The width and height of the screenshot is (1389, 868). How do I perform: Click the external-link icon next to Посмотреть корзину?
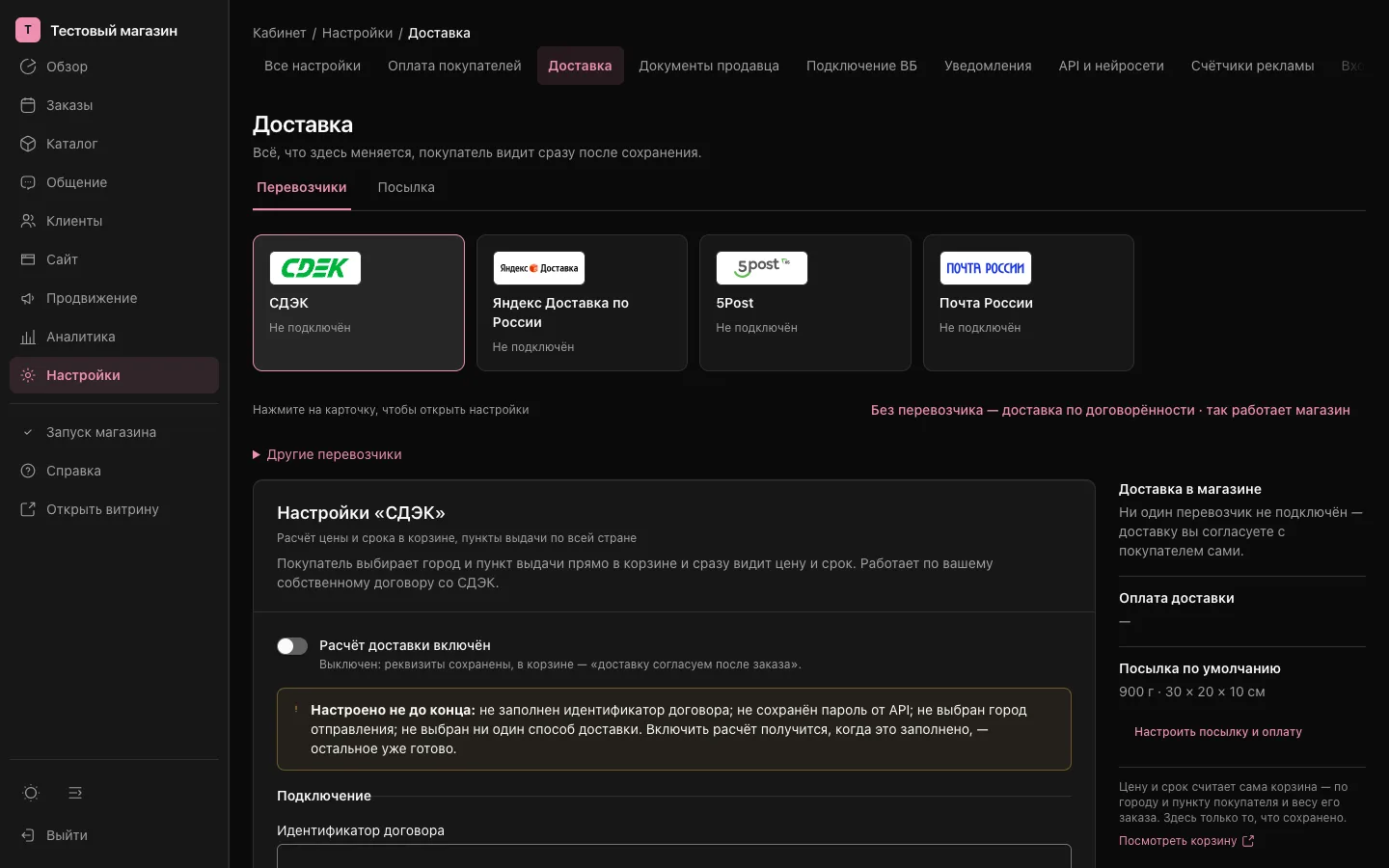tap(1248, 841)
